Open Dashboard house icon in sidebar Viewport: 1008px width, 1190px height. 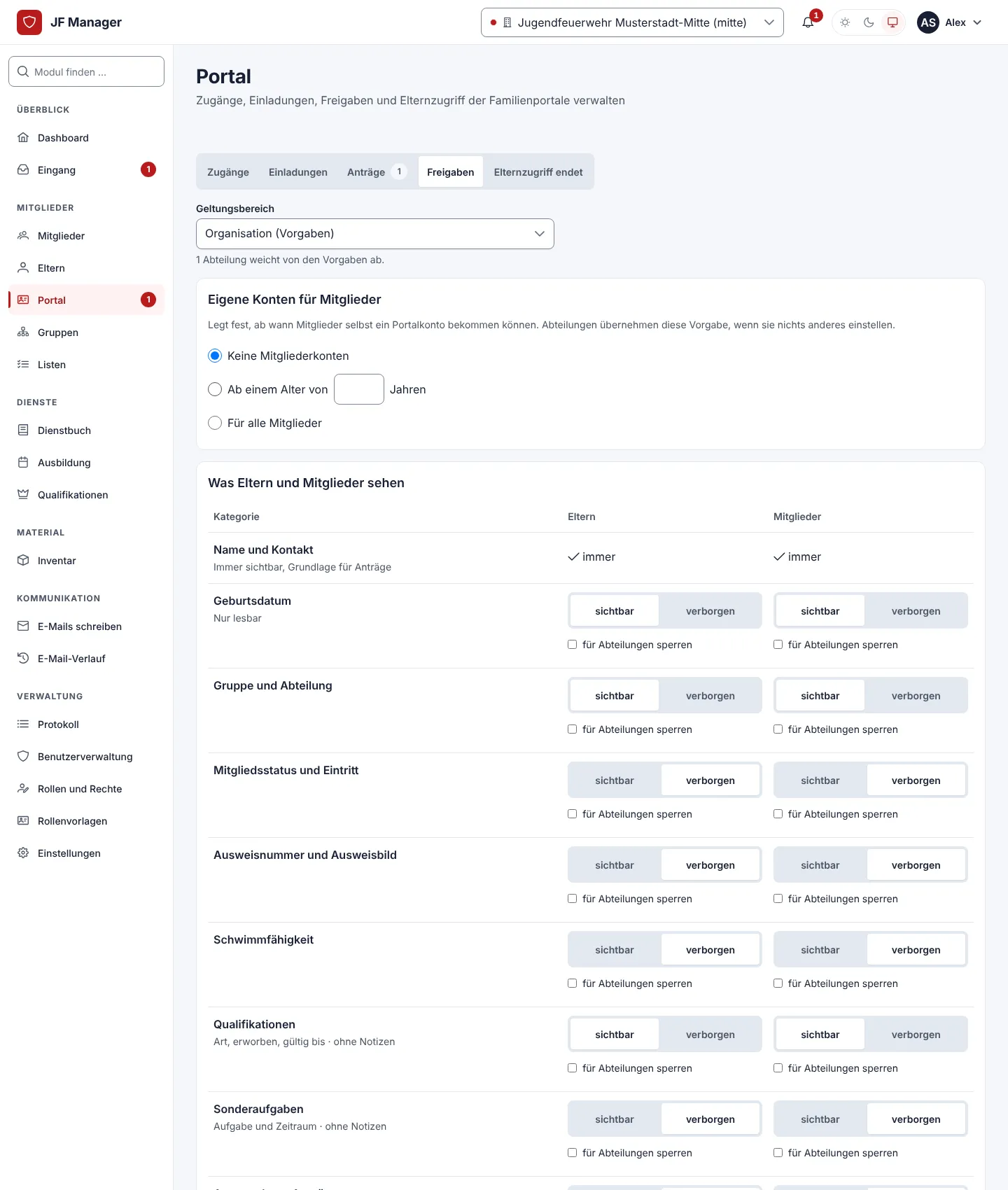(x=23, y=138)
